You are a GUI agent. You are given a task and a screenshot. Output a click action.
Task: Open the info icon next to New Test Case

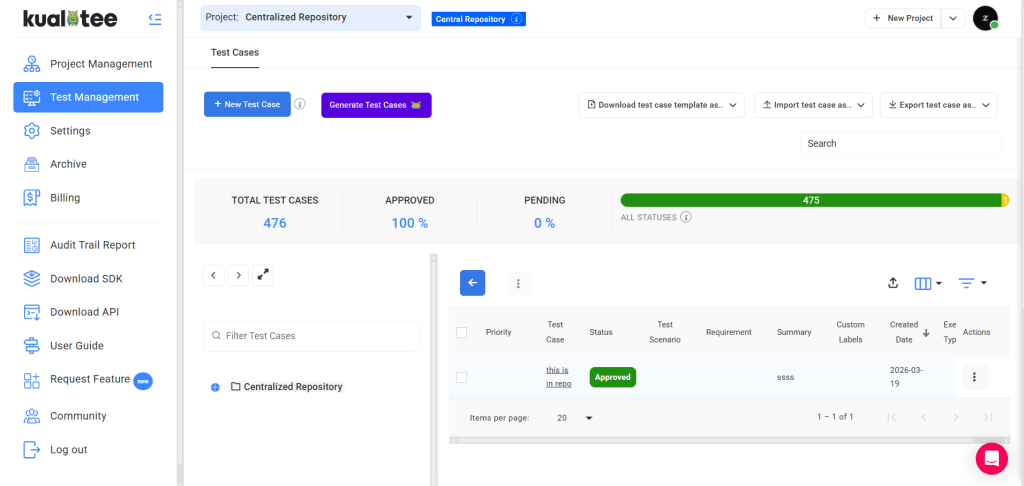tap(300, 104)
